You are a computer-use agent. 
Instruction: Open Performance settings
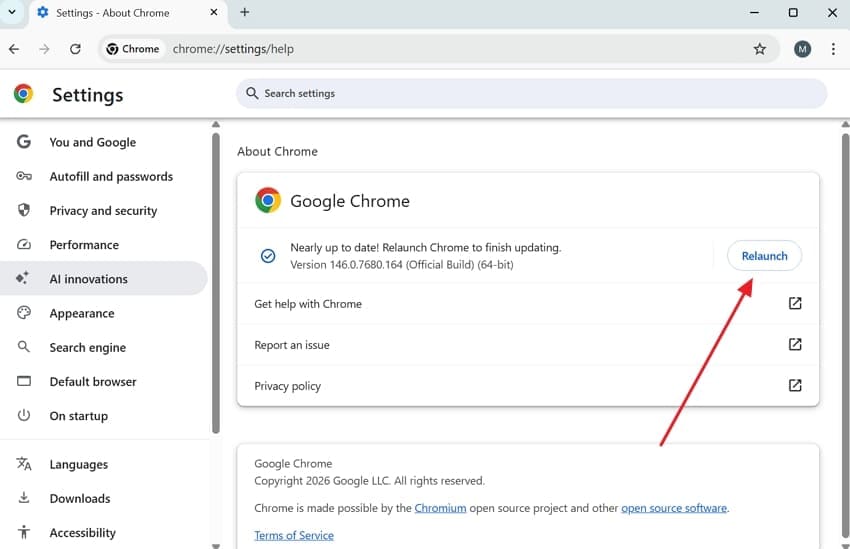point(103,245)
